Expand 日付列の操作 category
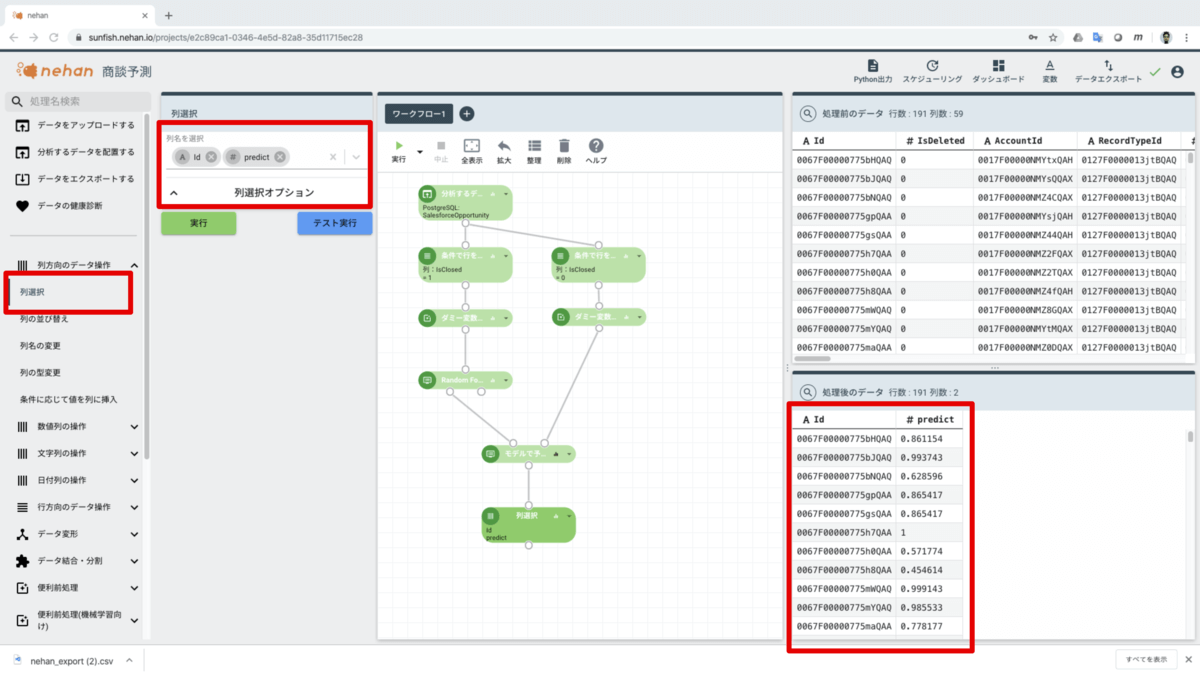This screenshot has width=1200, height=675. click(x=134, y=480)
